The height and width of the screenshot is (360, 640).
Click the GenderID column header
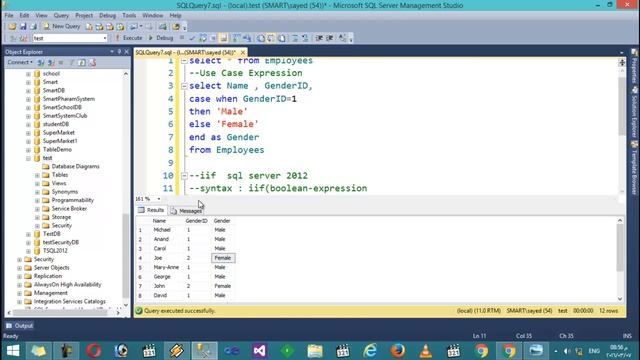coord(196,221)
